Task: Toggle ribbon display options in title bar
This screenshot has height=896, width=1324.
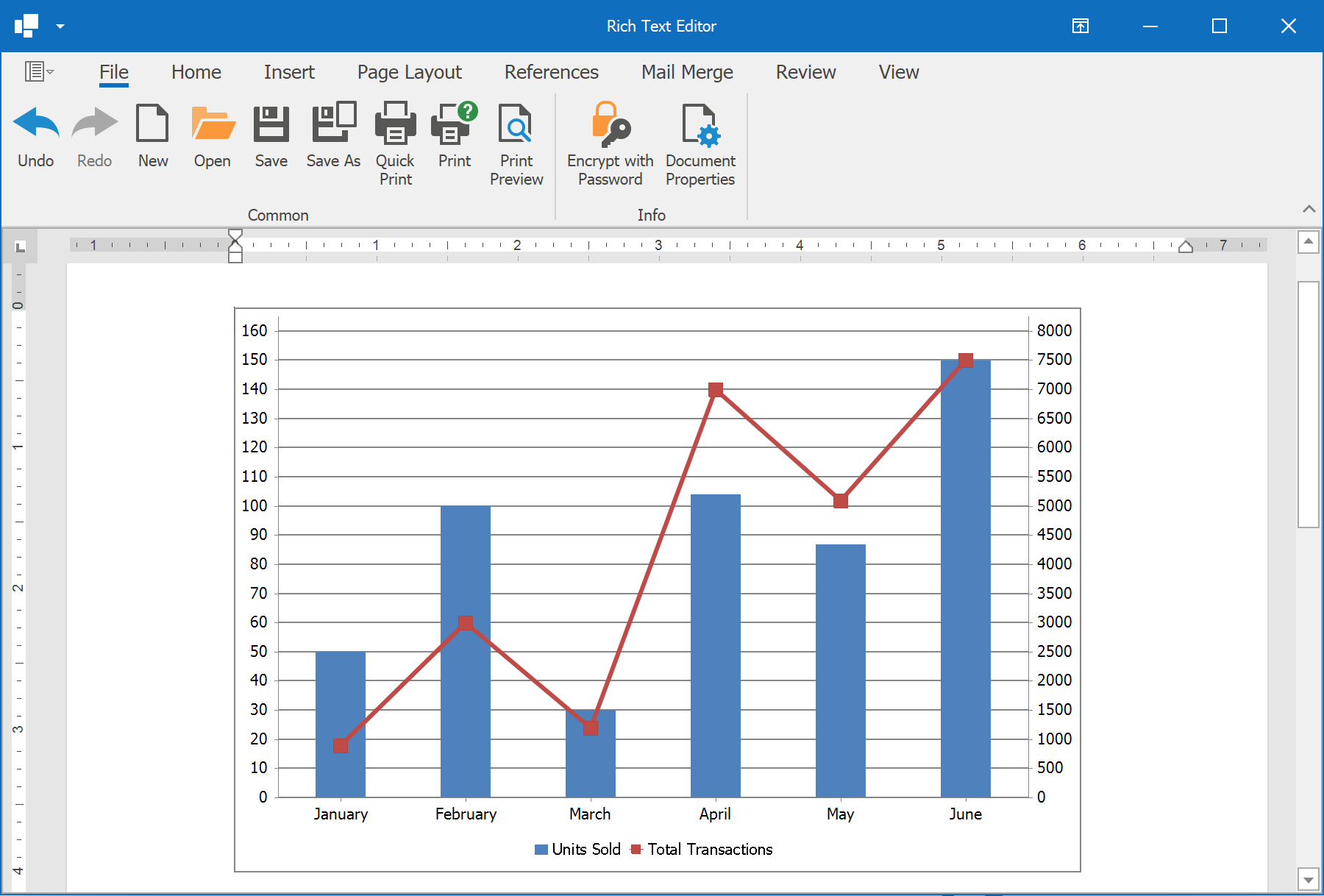Action: click(1080, 26)
